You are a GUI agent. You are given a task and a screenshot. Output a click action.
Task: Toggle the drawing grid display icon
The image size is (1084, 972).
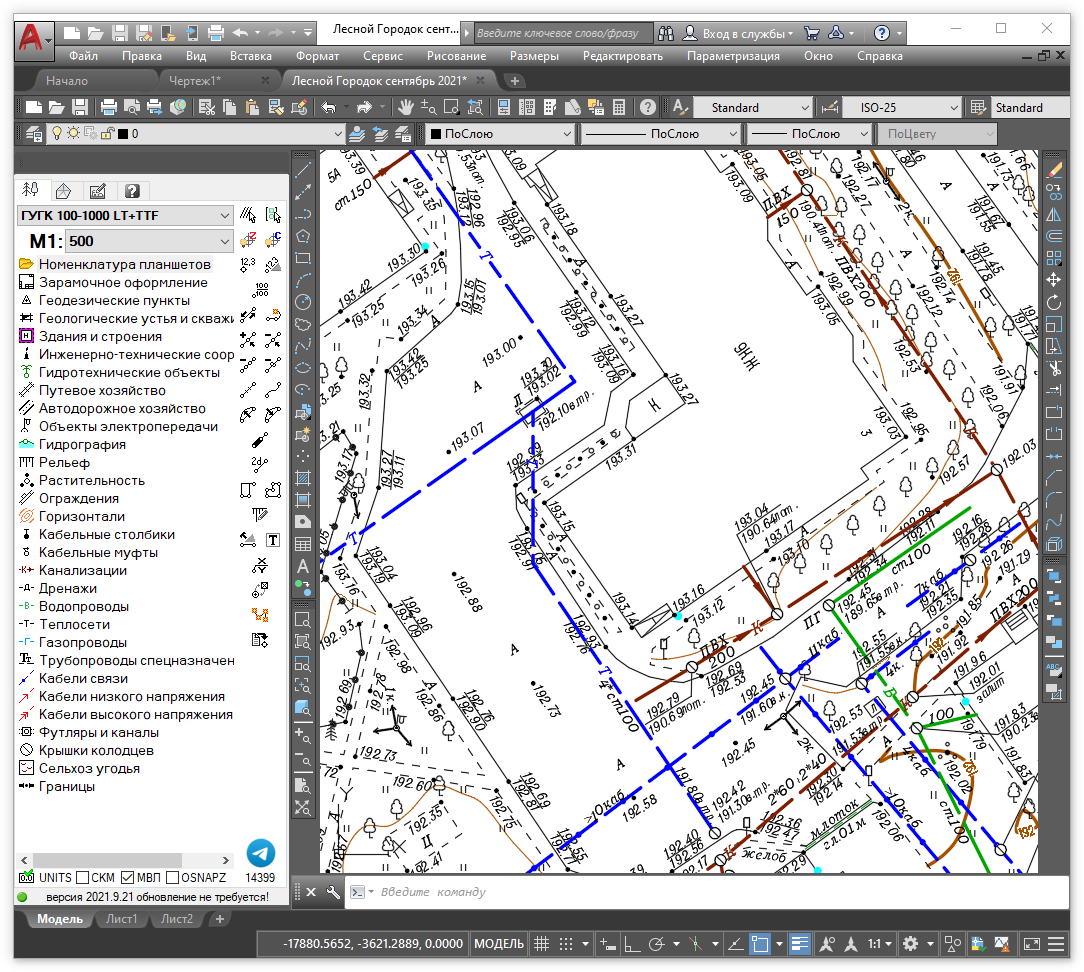tap(541, 943)
